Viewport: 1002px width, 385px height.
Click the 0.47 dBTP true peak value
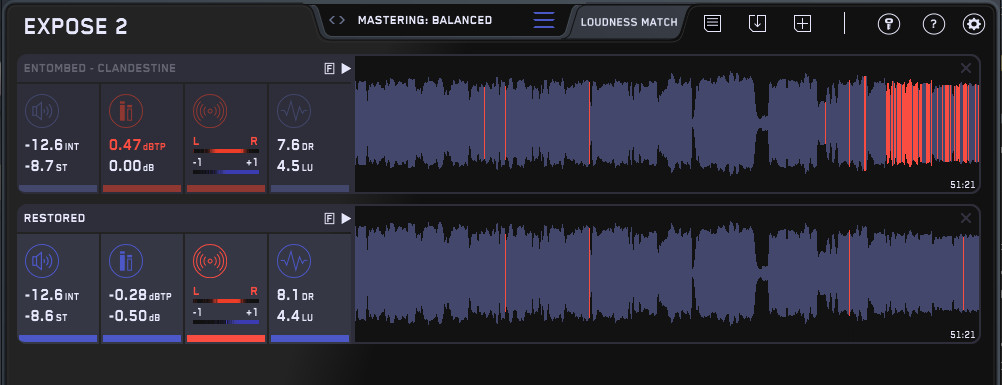point(138,145)
